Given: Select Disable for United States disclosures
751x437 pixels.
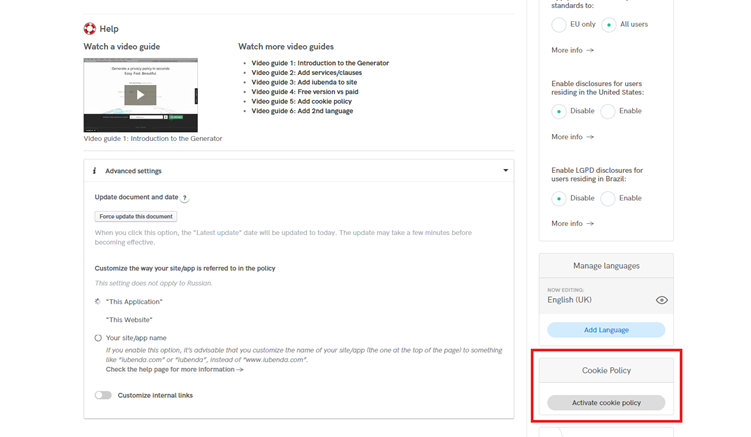Looking at the screenshot, I should tap(558, 111).
